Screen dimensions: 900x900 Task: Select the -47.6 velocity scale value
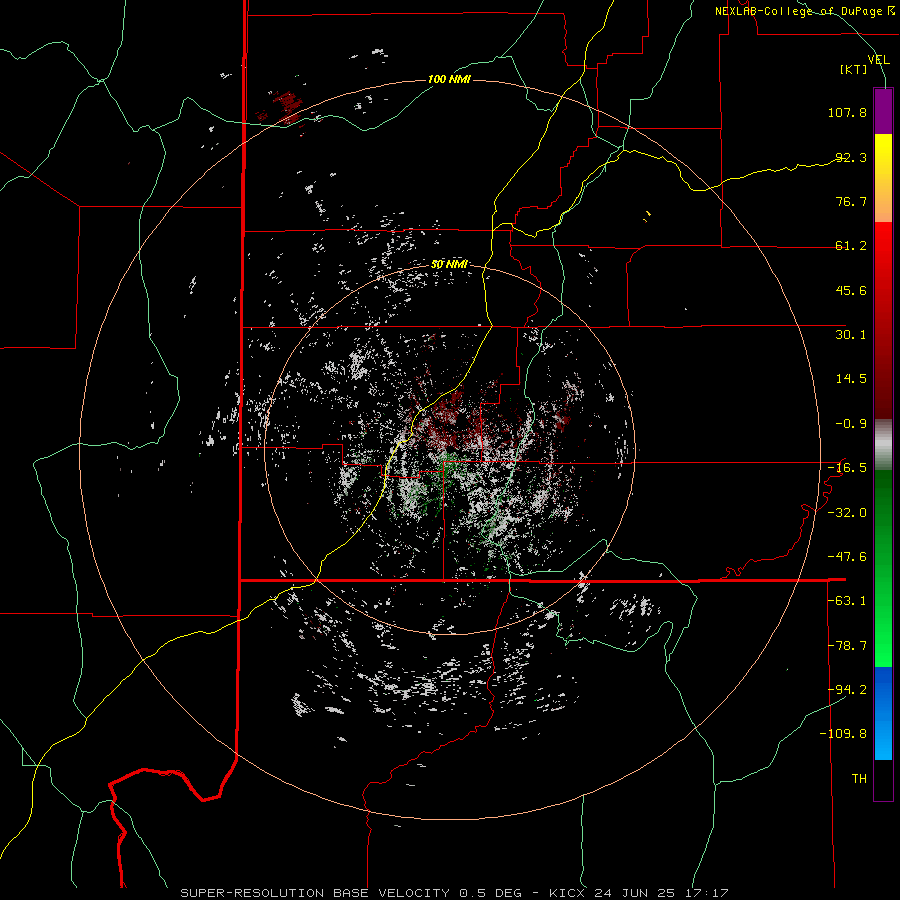pyautogui.click(x=847, y=557)
